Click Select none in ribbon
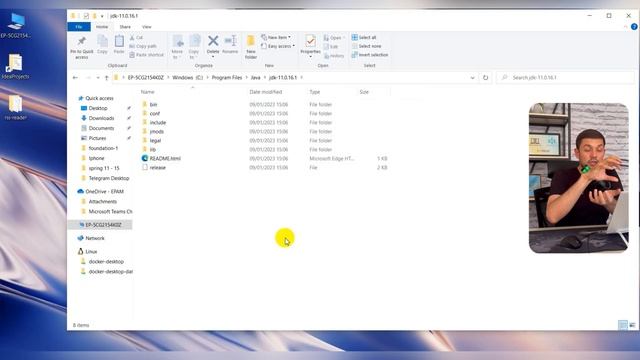 point(366,46)
